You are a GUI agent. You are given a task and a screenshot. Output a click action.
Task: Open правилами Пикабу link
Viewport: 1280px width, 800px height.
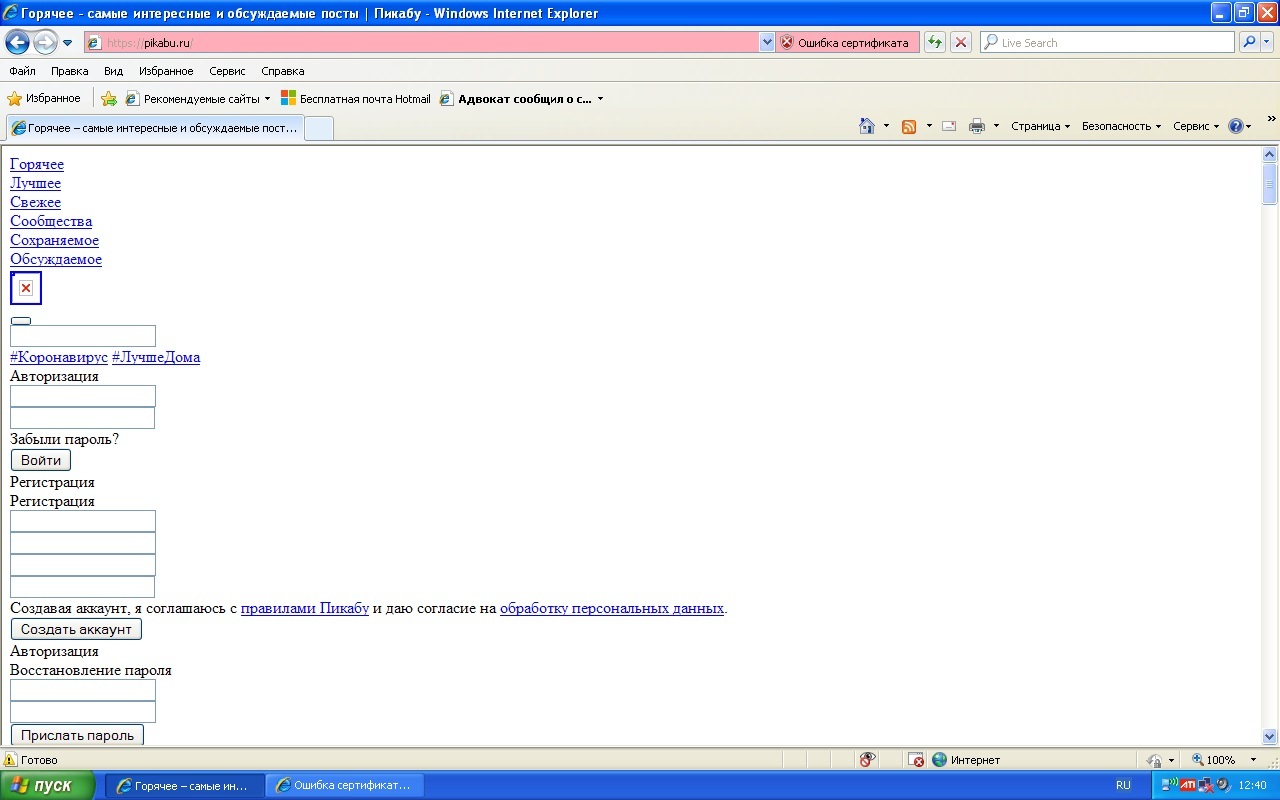pyautogui.click(x=305, y=608)
